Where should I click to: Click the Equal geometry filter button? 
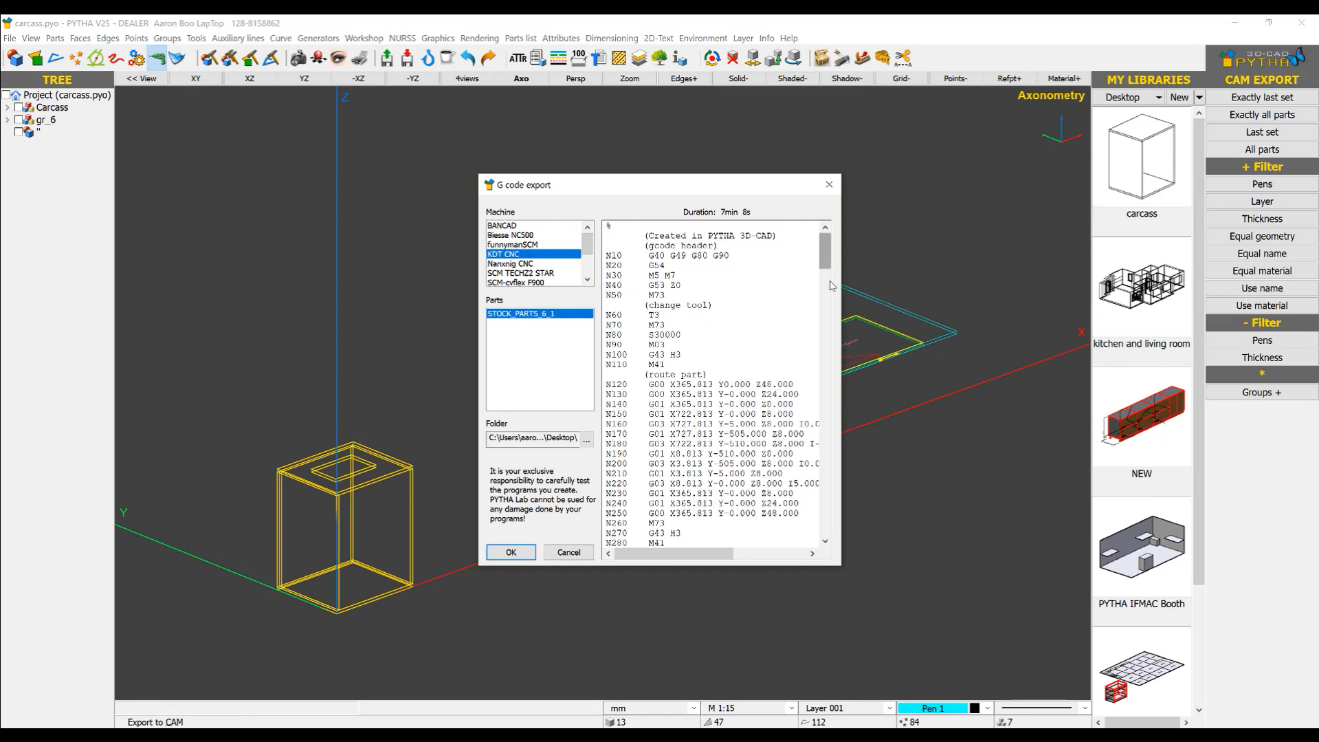tap(1262, 236)
